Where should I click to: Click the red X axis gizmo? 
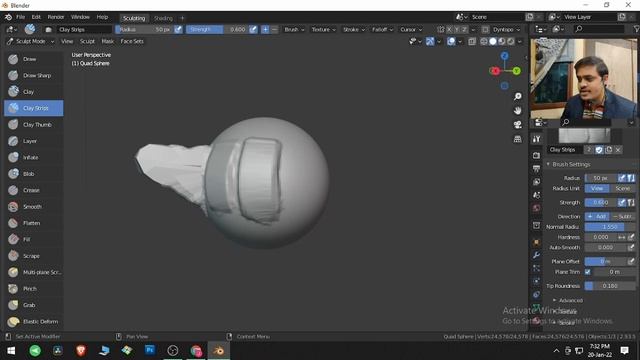(495, 71)
